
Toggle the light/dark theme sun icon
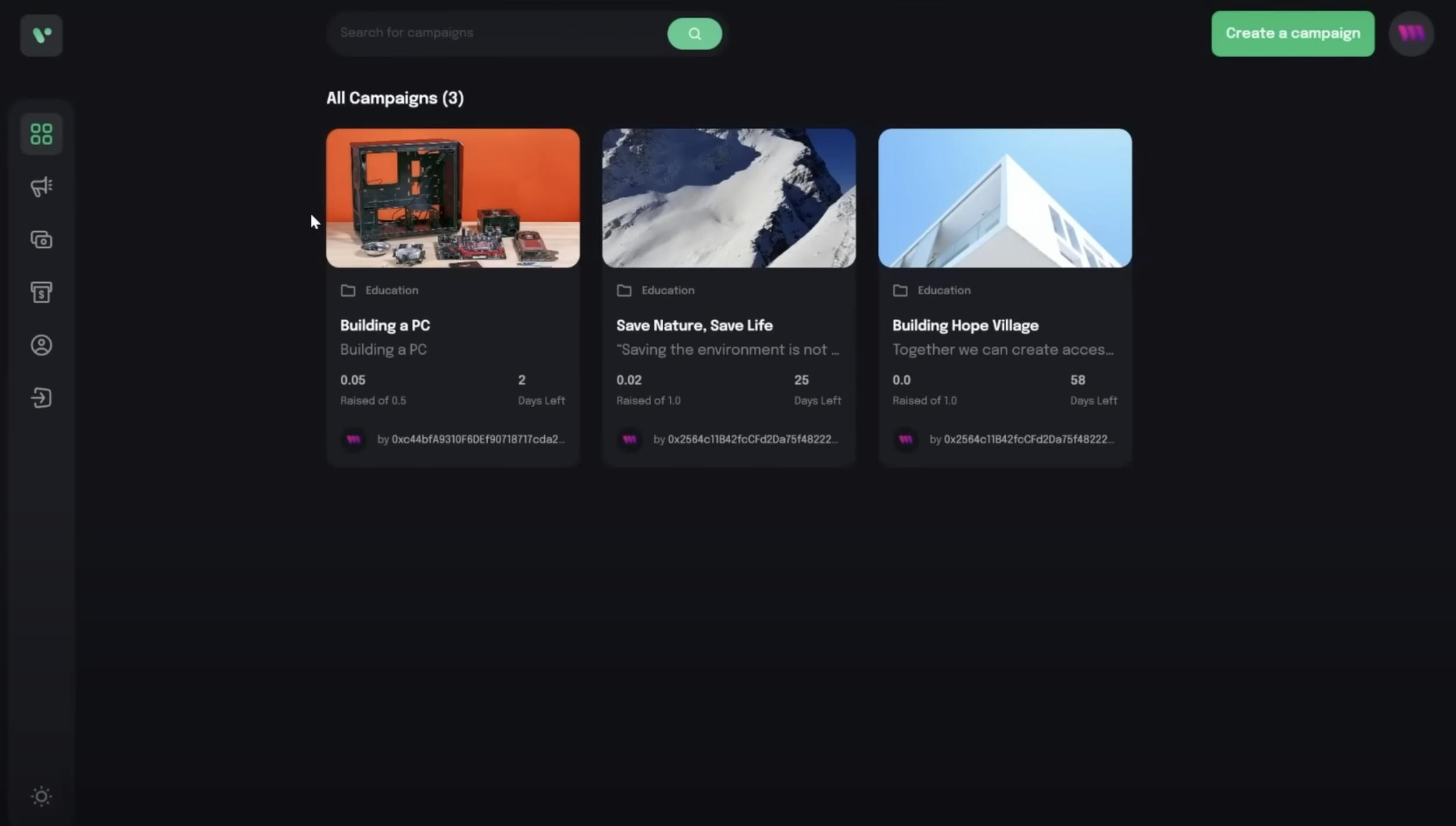[41, 796]
